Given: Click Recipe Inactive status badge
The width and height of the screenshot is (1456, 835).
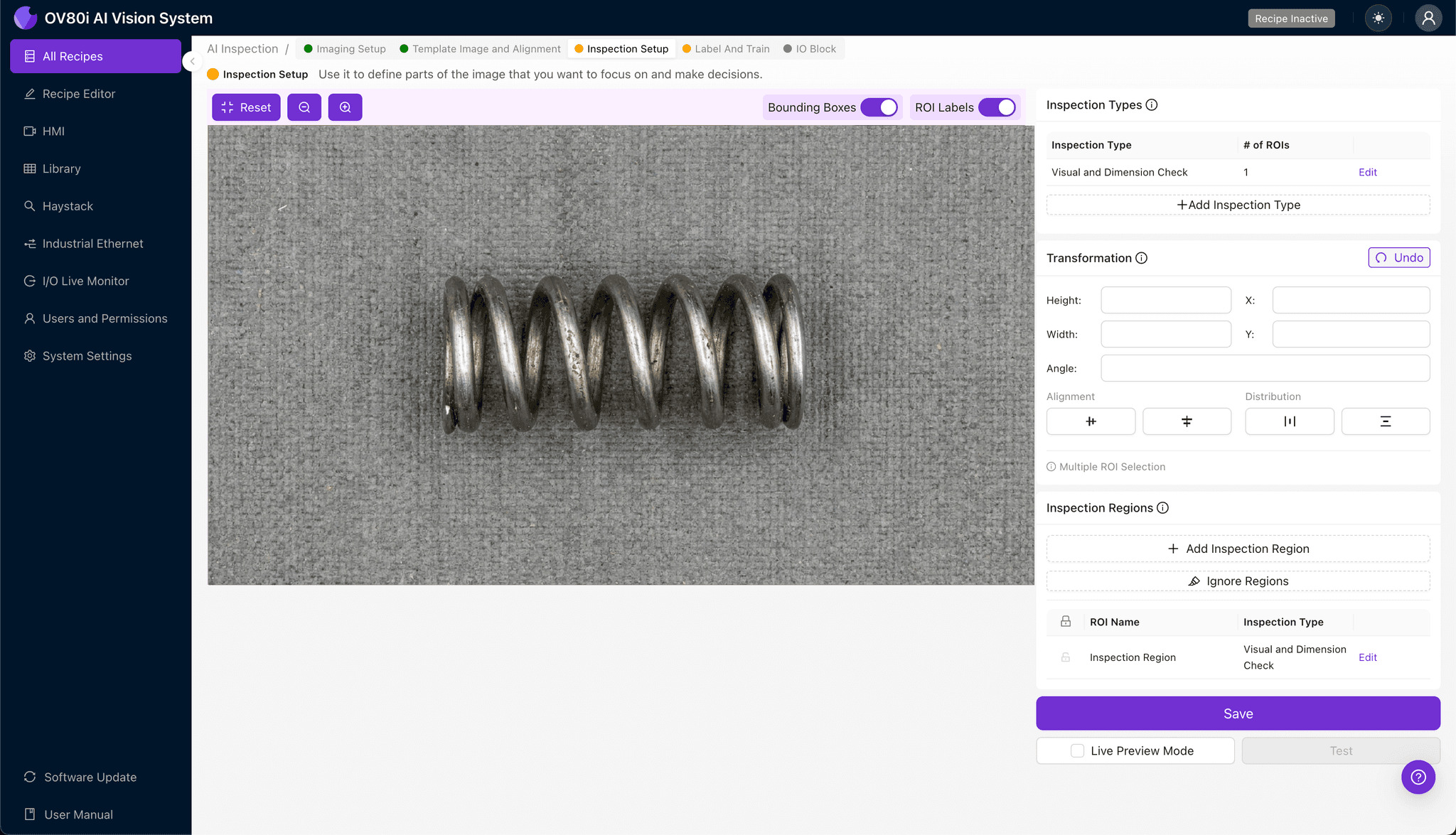Looking at the screenshot, I should [1291, 18].
